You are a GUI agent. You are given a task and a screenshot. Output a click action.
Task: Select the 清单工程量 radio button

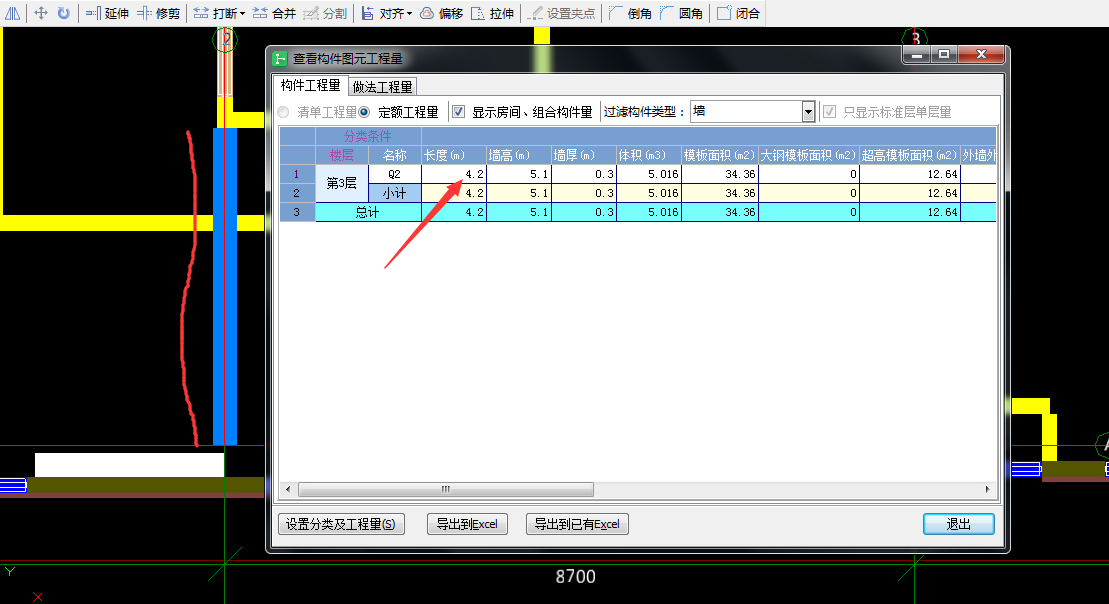pyautogui.click(x=285, y=112)
